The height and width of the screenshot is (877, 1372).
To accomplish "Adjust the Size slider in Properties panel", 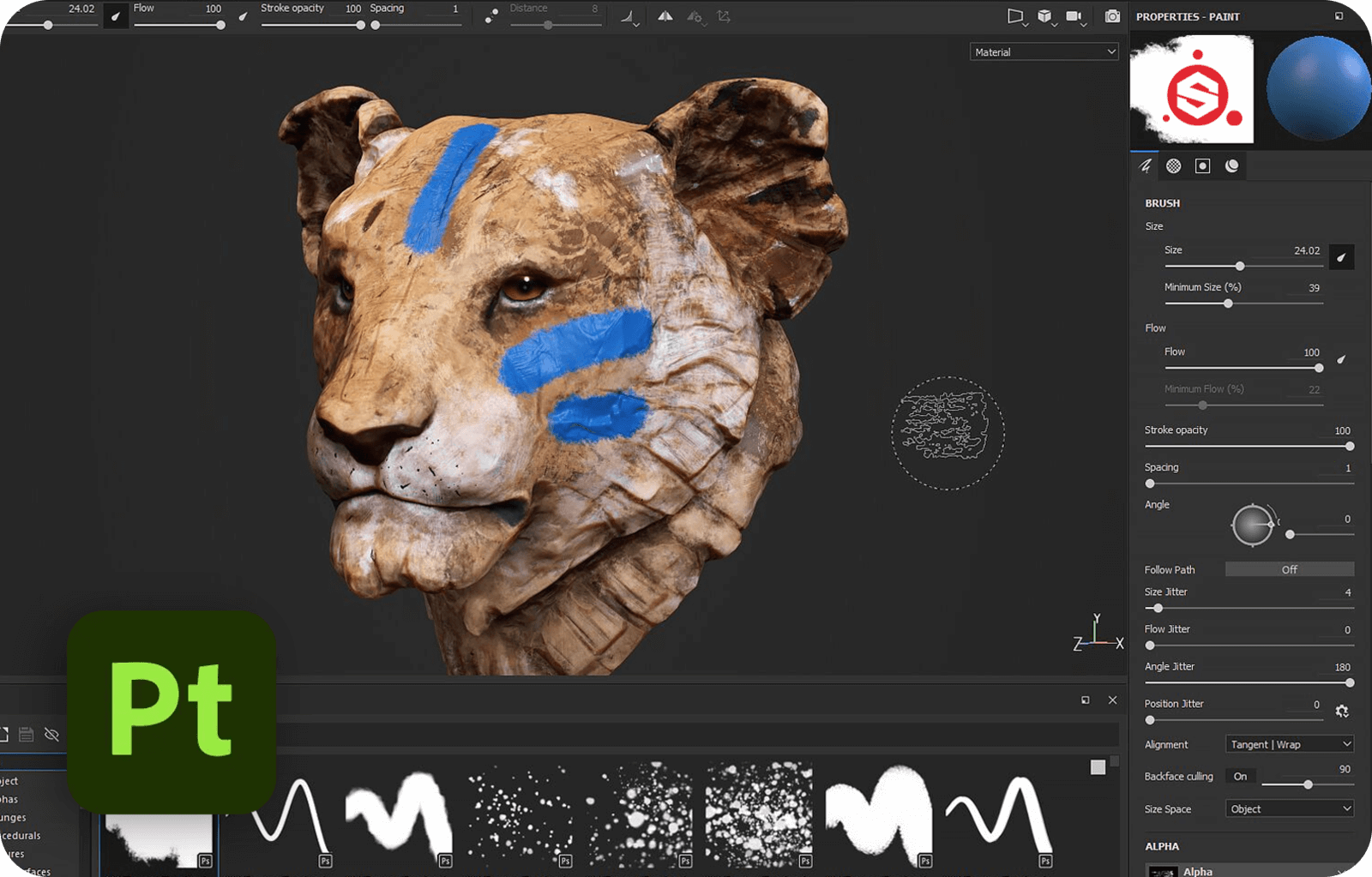I will pyautogui.click(x=1243, y=266).
